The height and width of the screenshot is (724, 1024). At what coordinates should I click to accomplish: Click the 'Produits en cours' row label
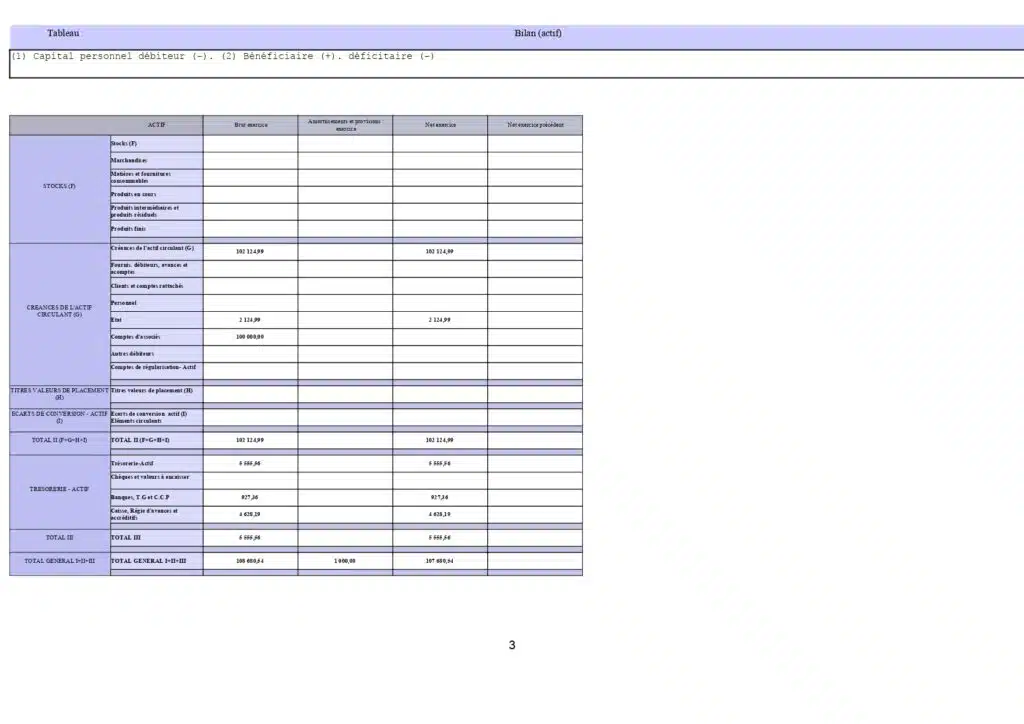click(133, 194)
